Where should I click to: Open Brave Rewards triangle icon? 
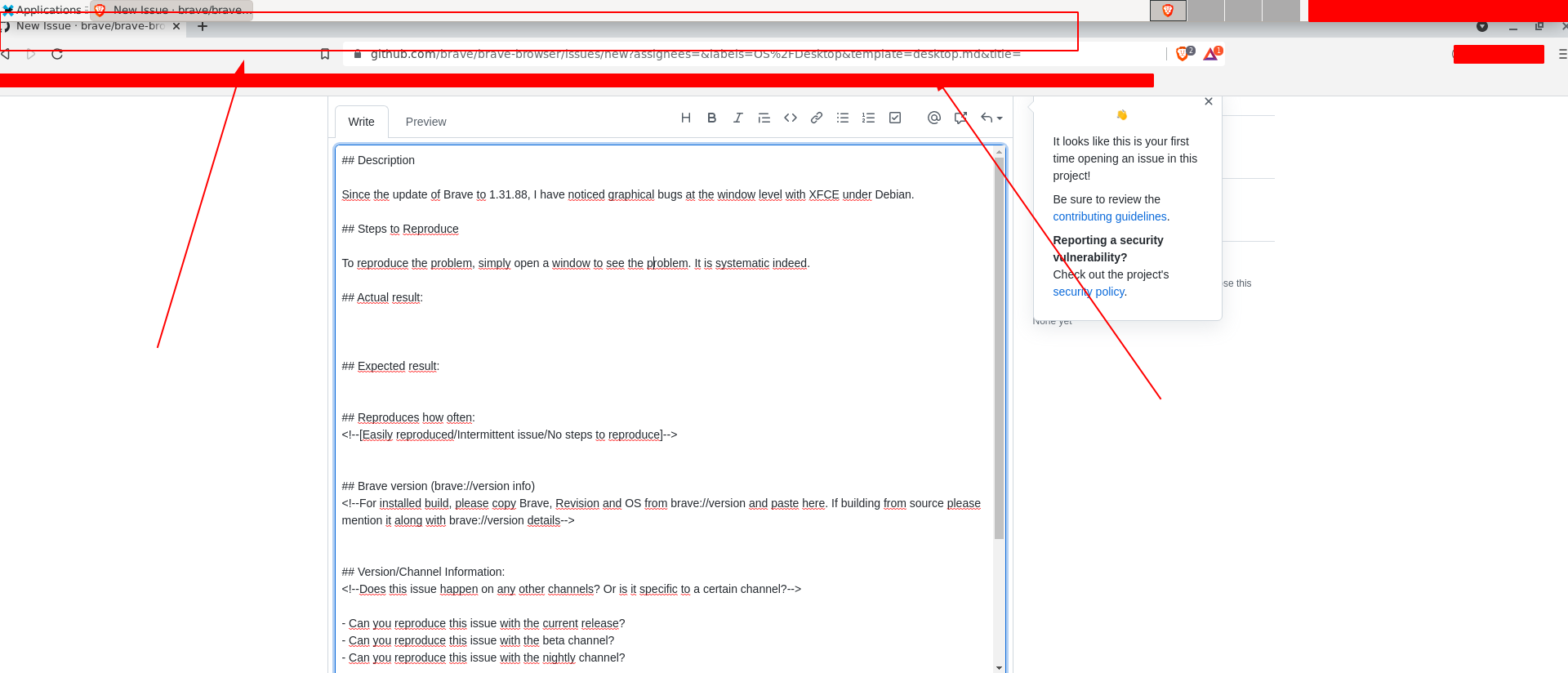1212,54
